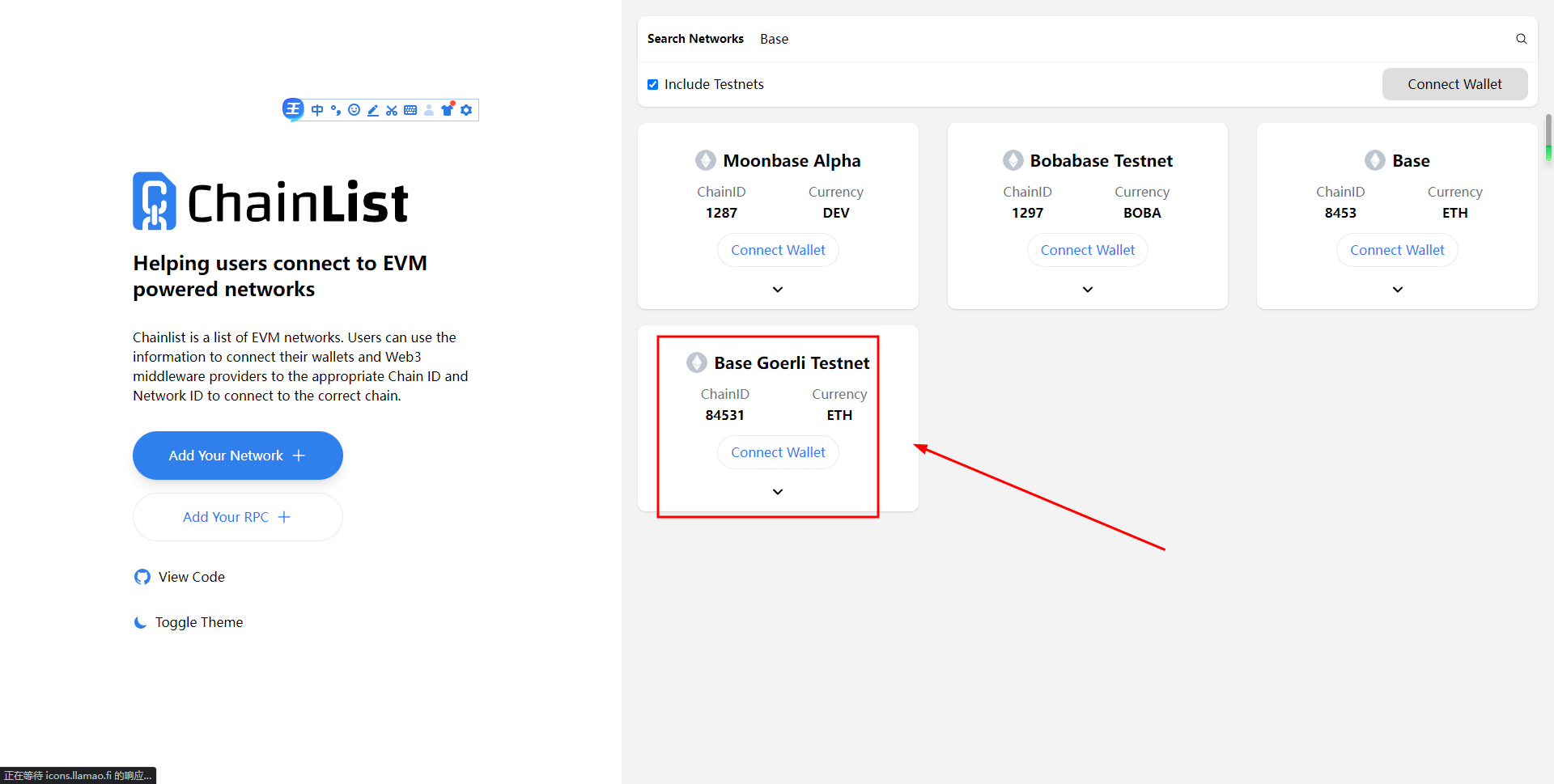Switch the Chinese/English mode in the IME toolbar
1554x784 pixels.
click(317, 110)
